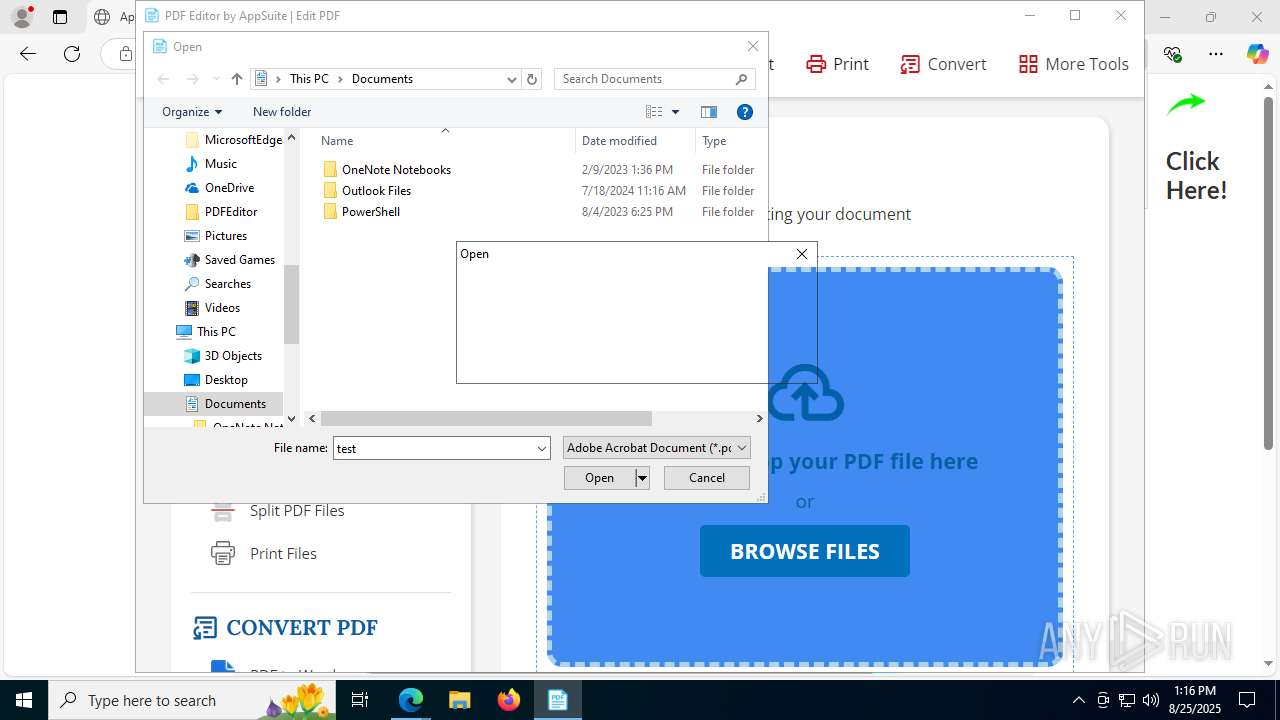
Task: Open the File name combo box dropdown
Action: pyautogui.click(x=542, y=448)
